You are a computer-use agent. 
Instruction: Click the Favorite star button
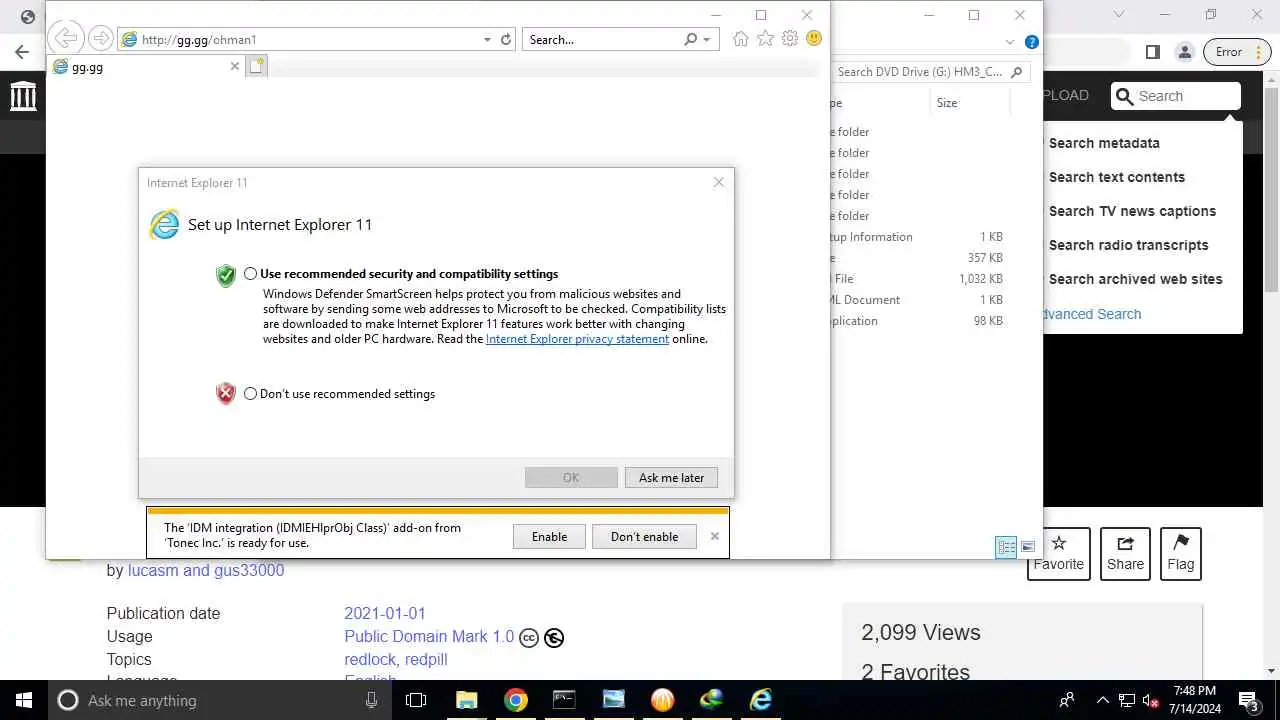point(1058,553)
